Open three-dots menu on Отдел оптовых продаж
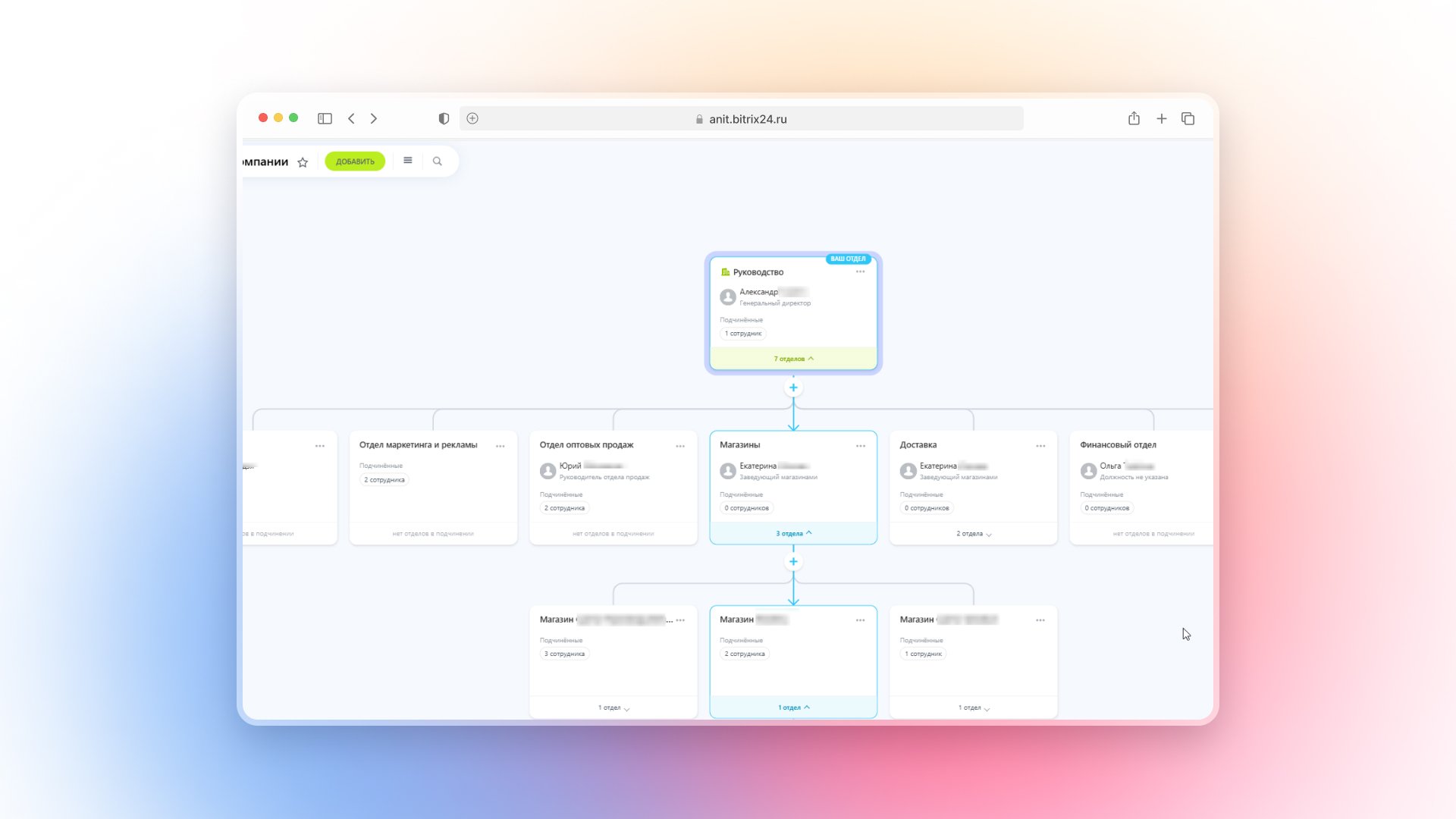 coord(680,446)
